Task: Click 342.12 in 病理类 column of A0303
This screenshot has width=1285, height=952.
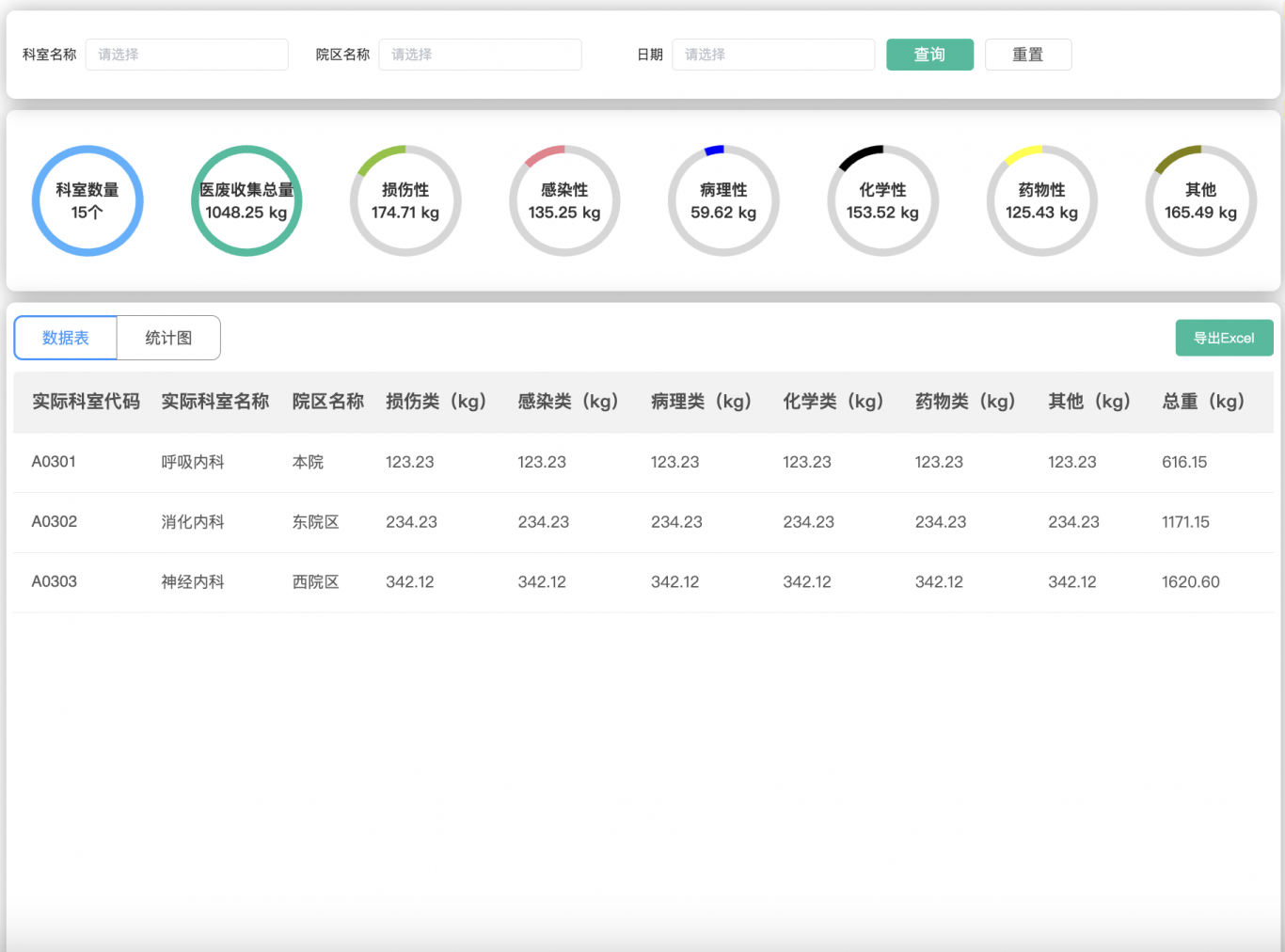Action: [x=675, y=582]
